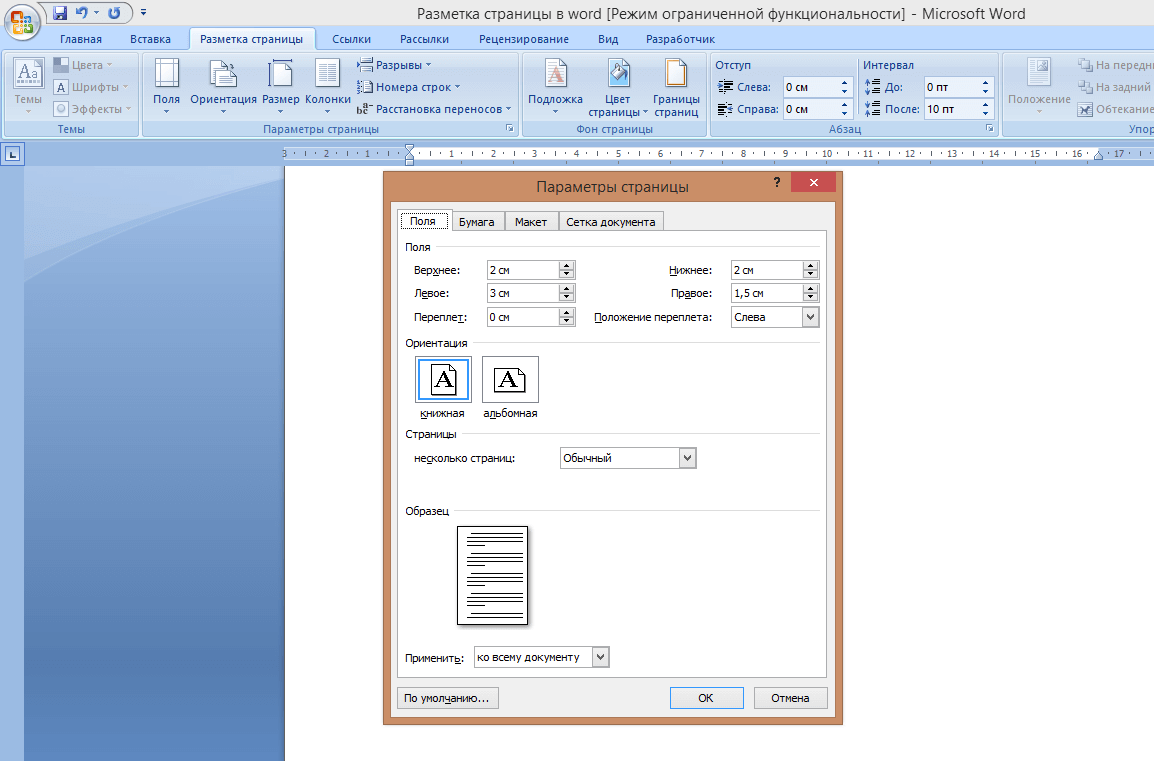Screen dimensions: 1154x761
Task: Click the Верхнее margin field
Action: (523, 270)
